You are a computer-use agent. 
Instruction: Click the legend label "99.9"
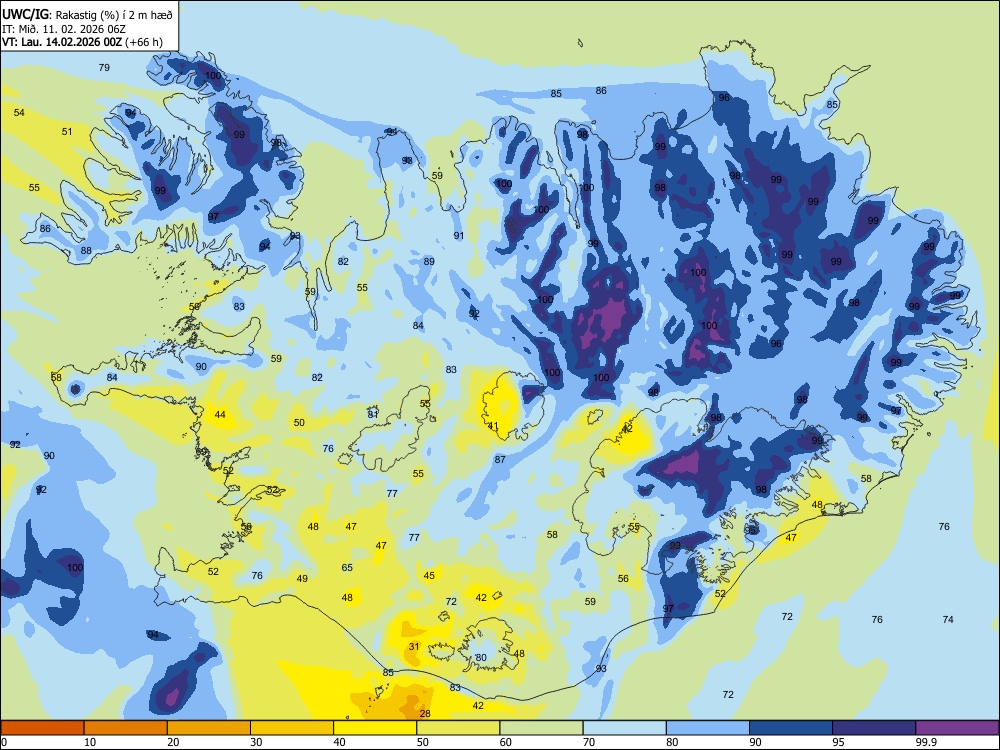click(x=926, y=742)
